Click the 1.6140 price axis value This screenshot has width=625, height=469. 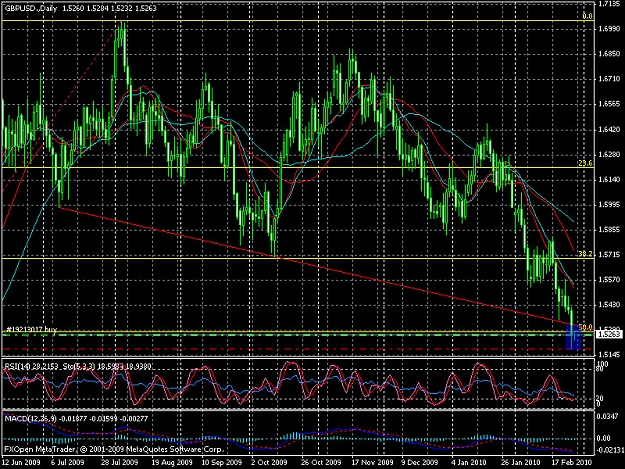pos(609,180)
